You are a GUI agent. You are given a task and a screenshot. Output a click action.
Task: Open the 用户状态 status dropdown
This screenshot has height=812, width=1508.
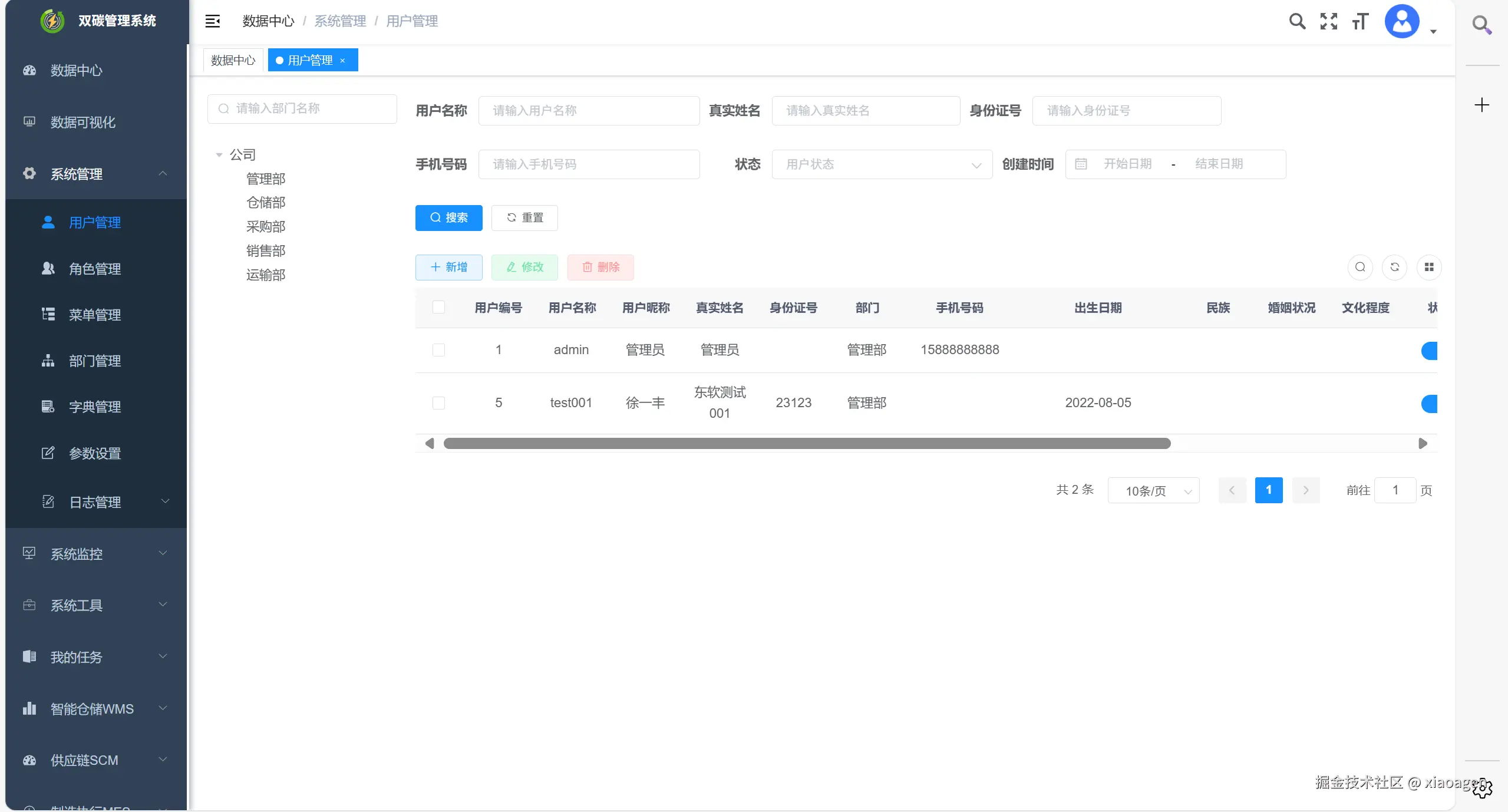pyautogui.click(x=882, y=164)
